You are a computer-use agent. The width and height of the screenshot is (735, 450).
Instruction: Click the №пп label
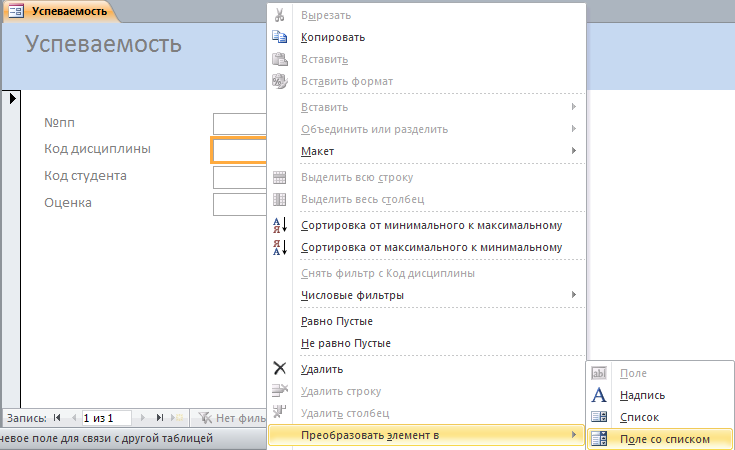point(60,122)
